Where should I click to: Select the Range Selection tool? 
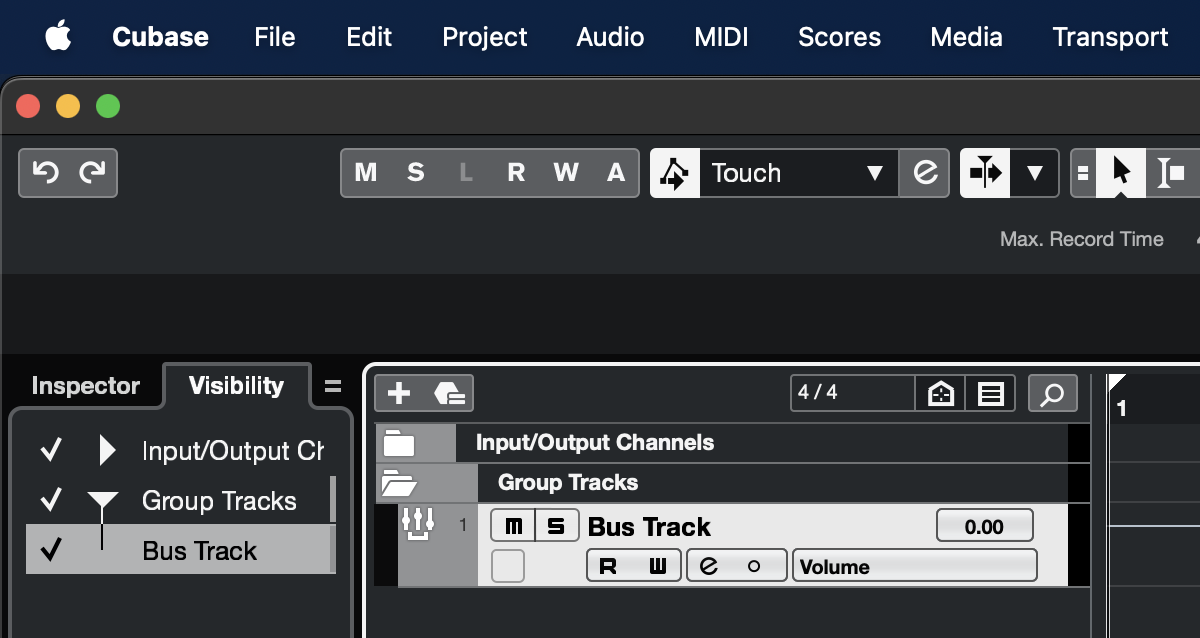point(1169,173)
